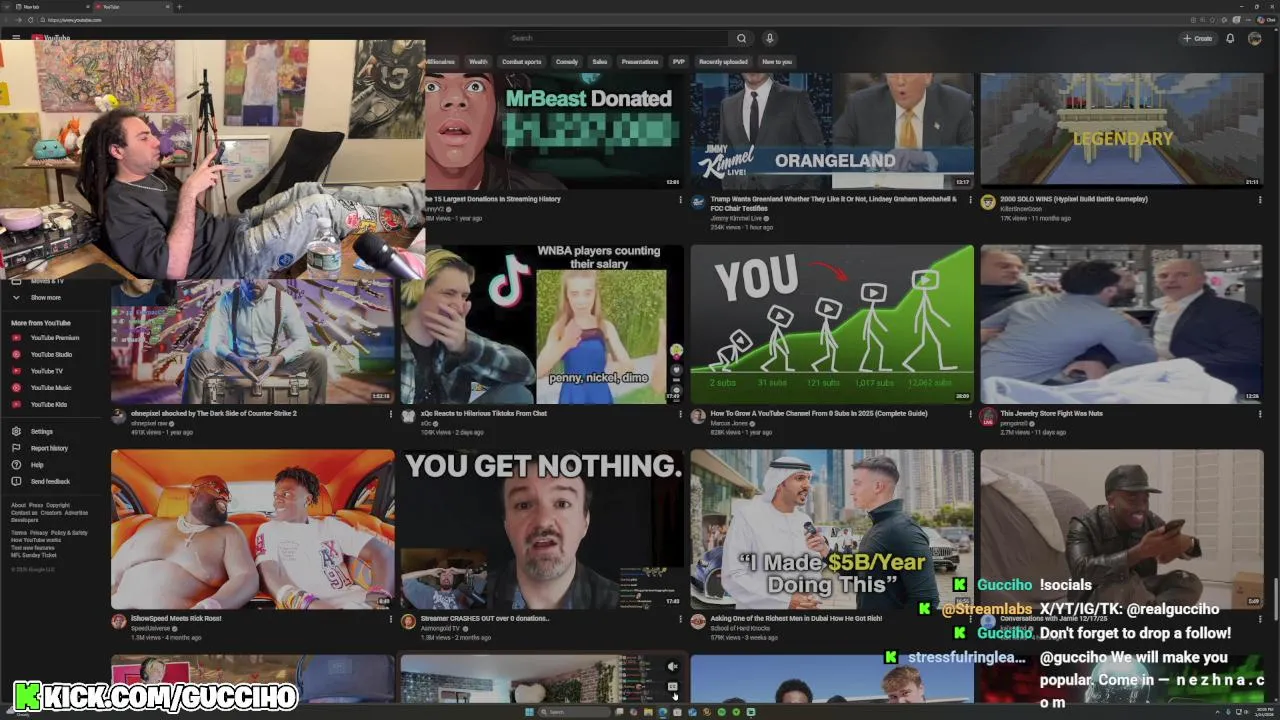Click the Help question mark icon

pos(16,465)
